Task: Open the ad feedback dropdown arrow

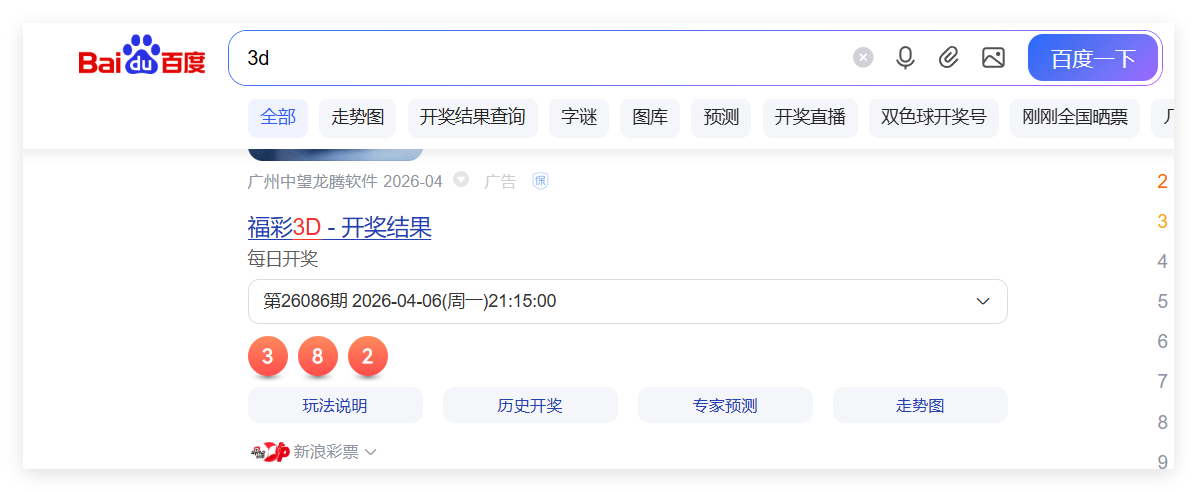Action: (461, 180)
